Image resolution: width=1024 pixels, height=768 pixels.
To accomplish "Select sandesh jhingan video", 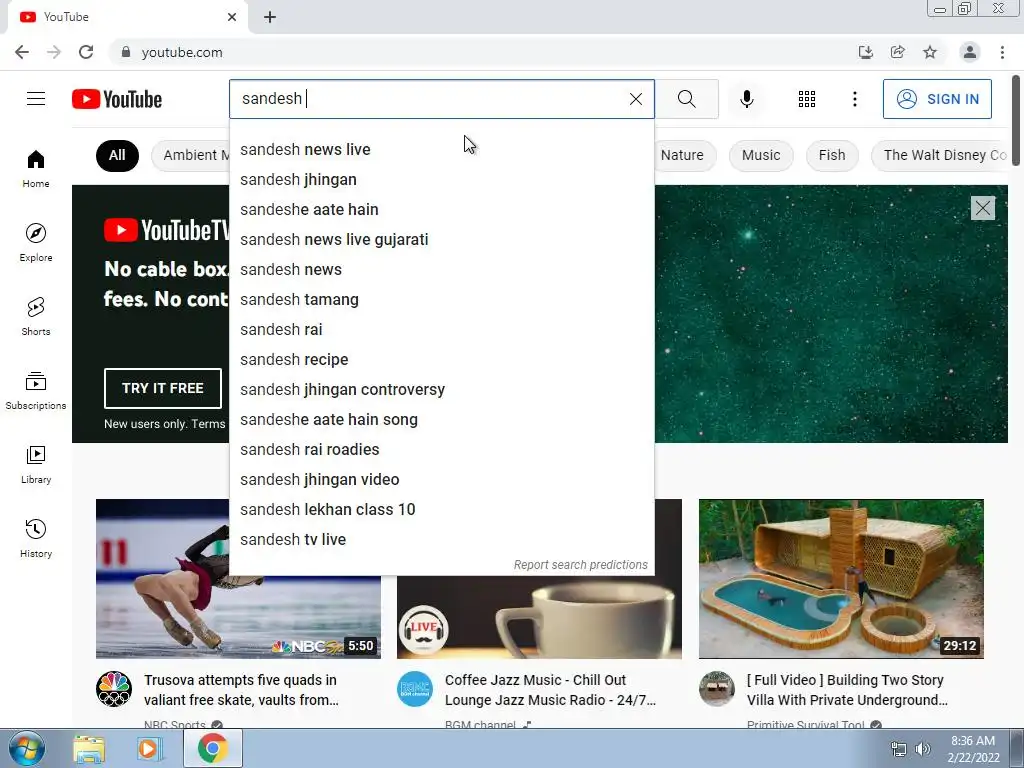I will pos(441,480).
